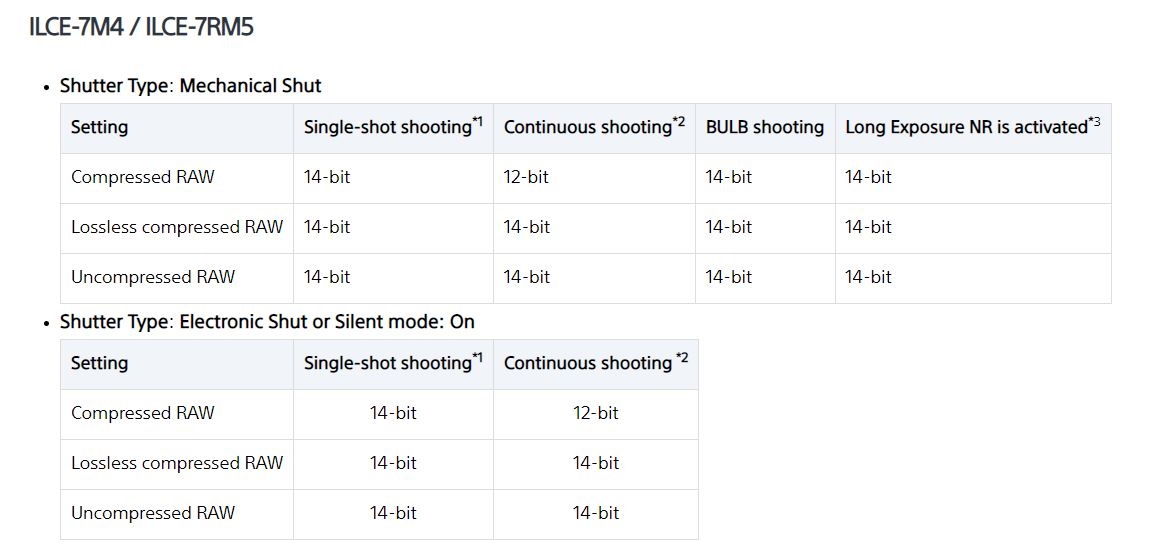Image resolution: width=1166 pixels, height=547 pixels.
Task: Select Uncompressed RAW label in the mechanical table
Action: click(x=152, y=278)
